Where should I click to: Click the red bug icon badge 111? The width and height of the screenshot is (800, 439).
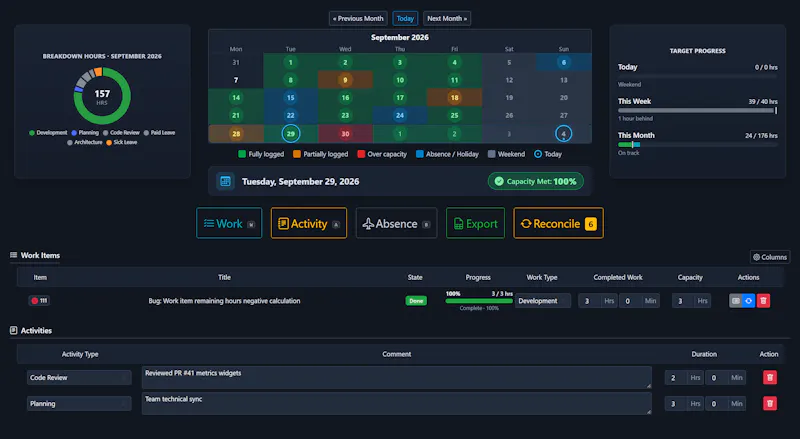click(39, 301)
